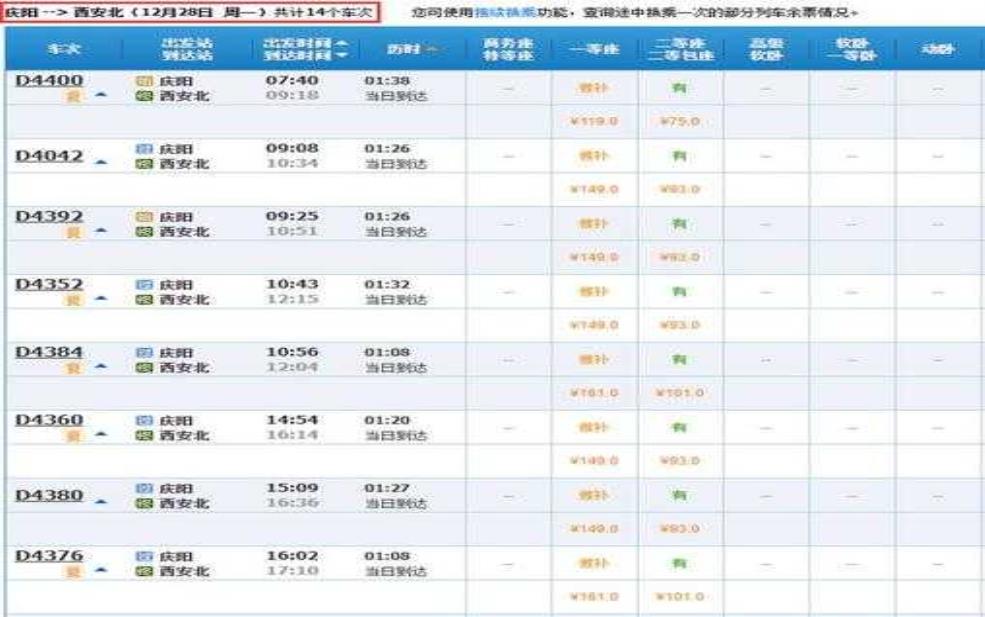Open train D4392 details link

pyautogui.click(x=49, y=216)
